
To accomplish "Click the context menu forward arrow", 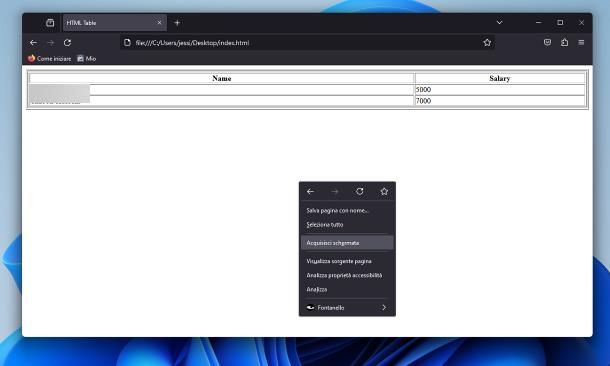I will point(335,192).
